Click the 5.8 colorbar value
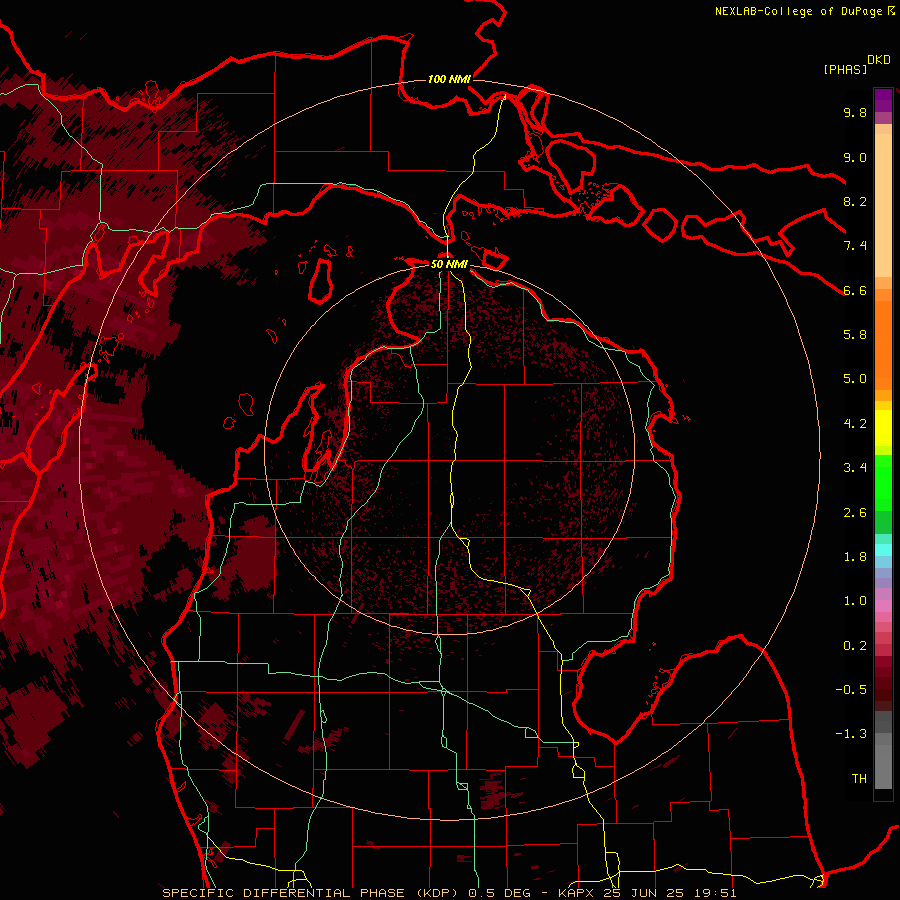The width and height of the screenshot is (900, 900). 855,335
